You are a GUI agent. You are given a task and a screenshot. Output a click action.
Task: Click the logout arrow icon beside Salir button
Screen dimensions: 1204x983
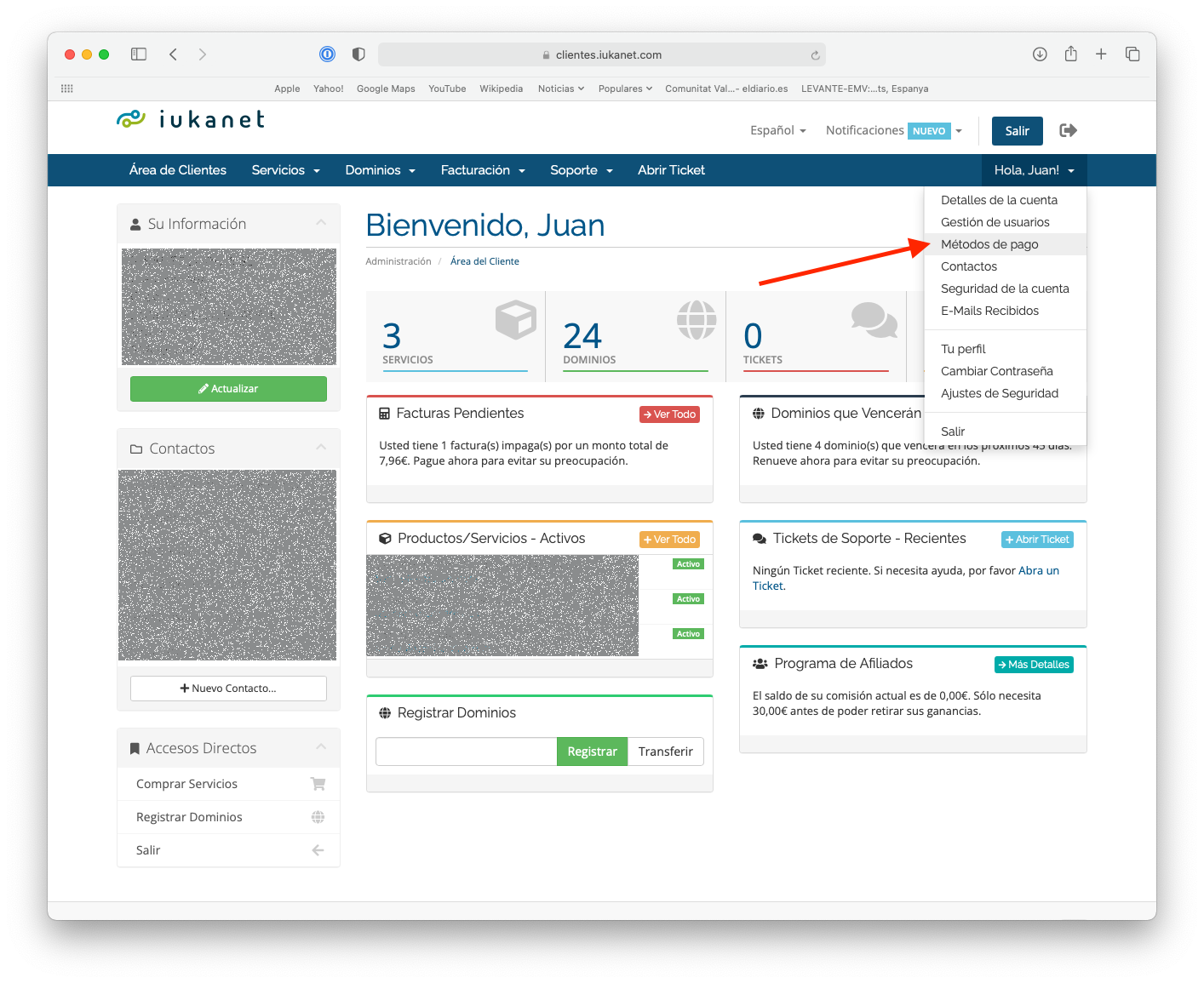pyautogui.click(x=1068, y=130)
